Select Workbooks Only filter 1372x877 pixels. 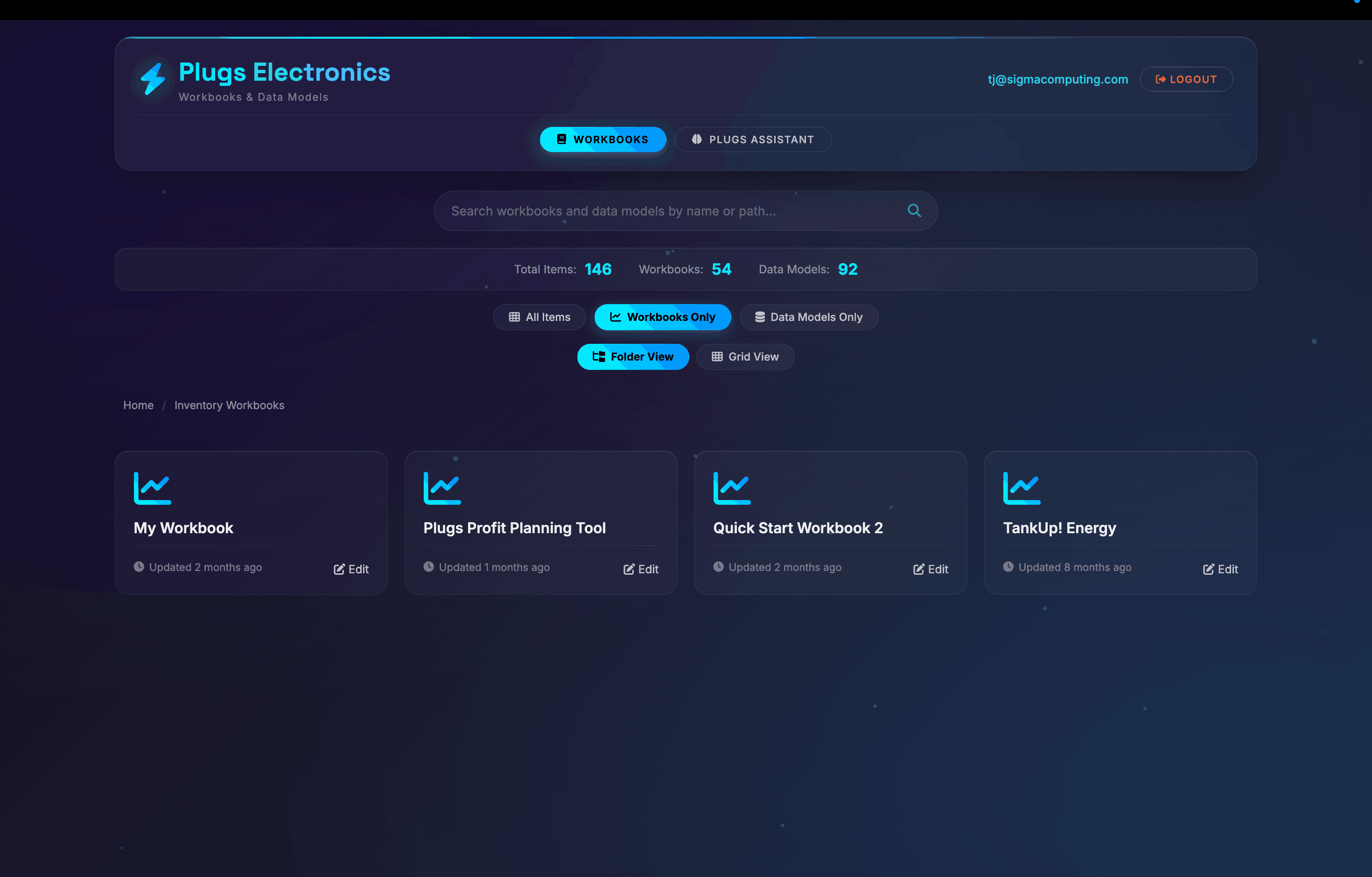pyautogui.click(x=662, y=317)
